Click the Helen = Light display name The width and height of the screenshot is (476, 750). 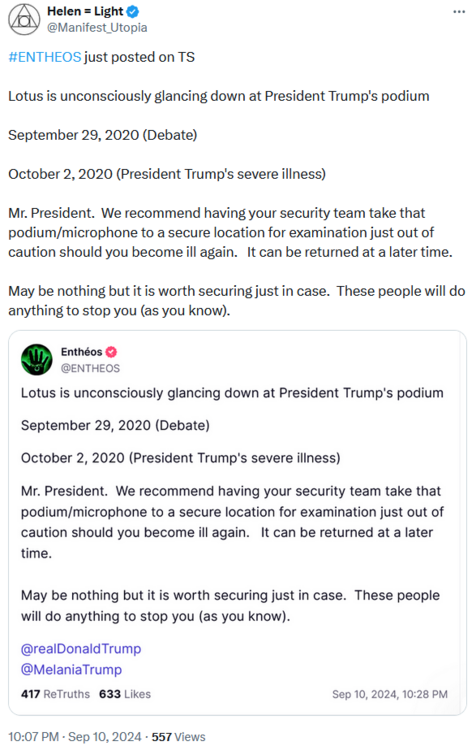point(85,11)
